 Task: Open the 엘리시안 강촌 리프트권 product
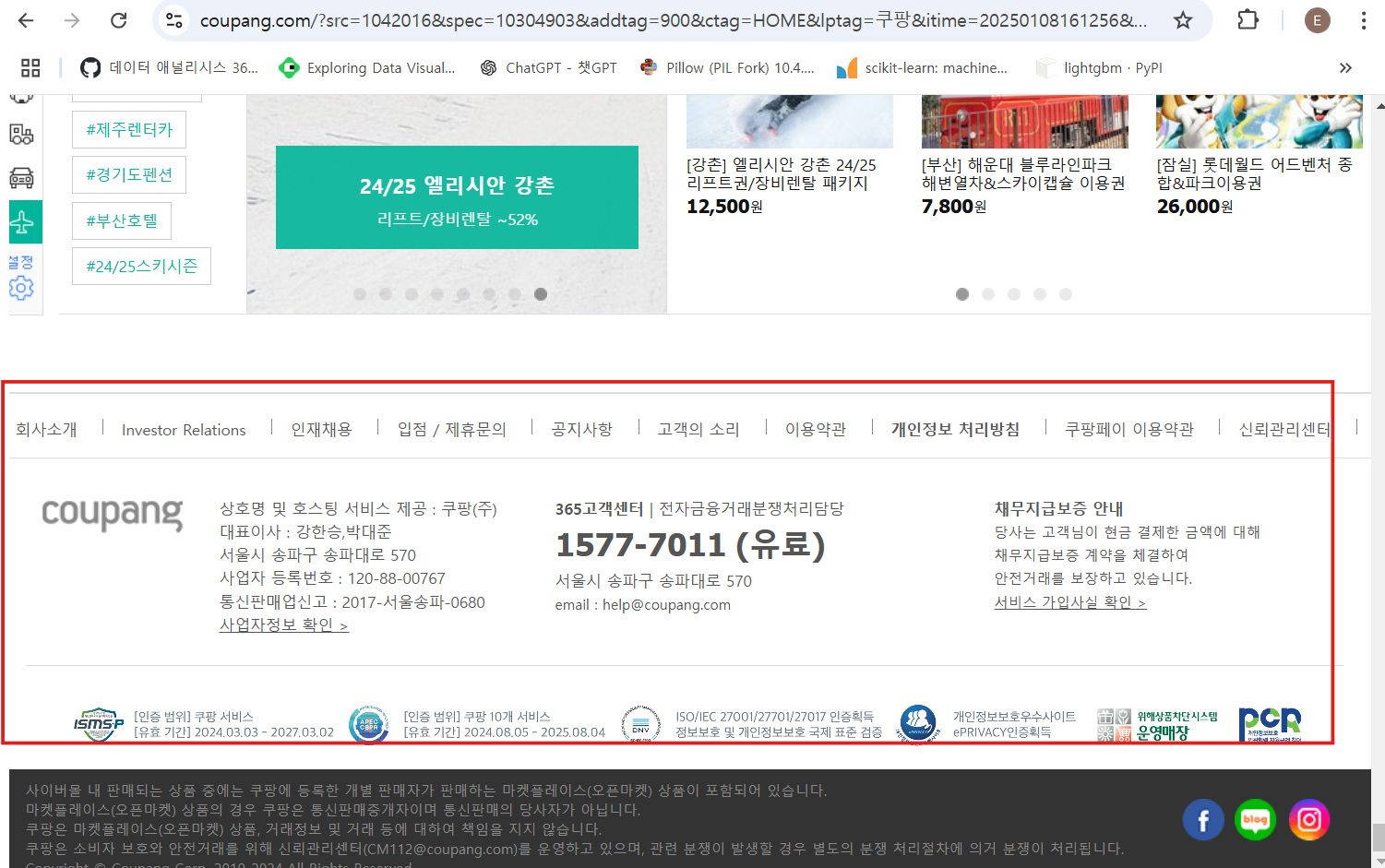(x=790, y=157)
